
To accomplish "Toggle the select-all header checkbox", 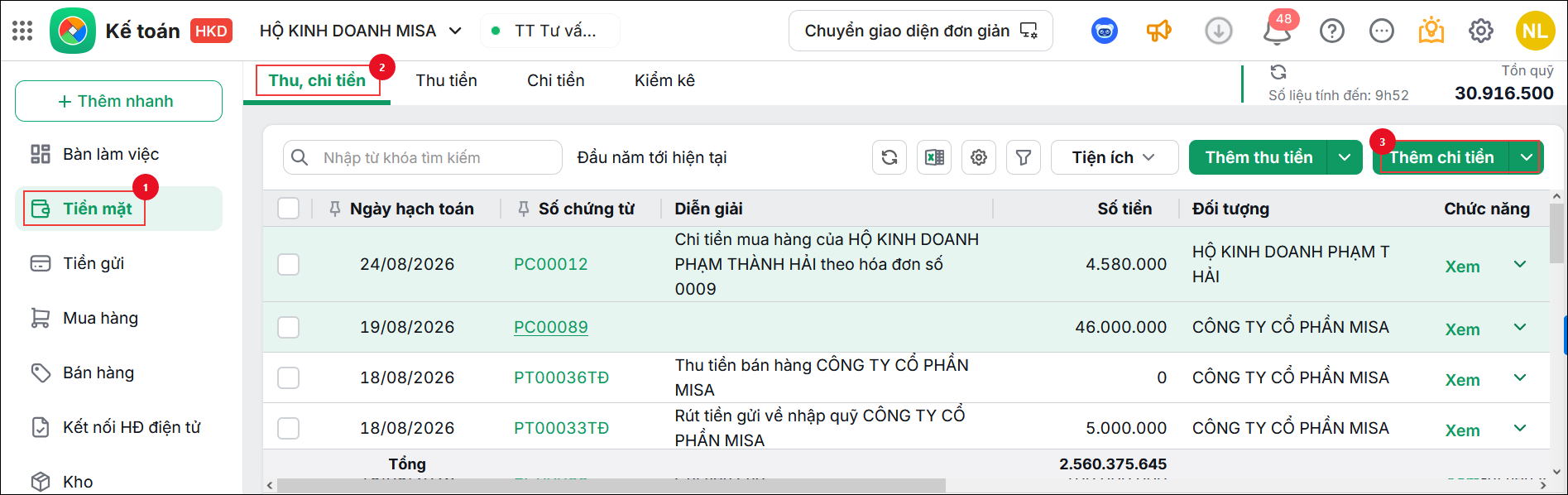I will [288, 208].
